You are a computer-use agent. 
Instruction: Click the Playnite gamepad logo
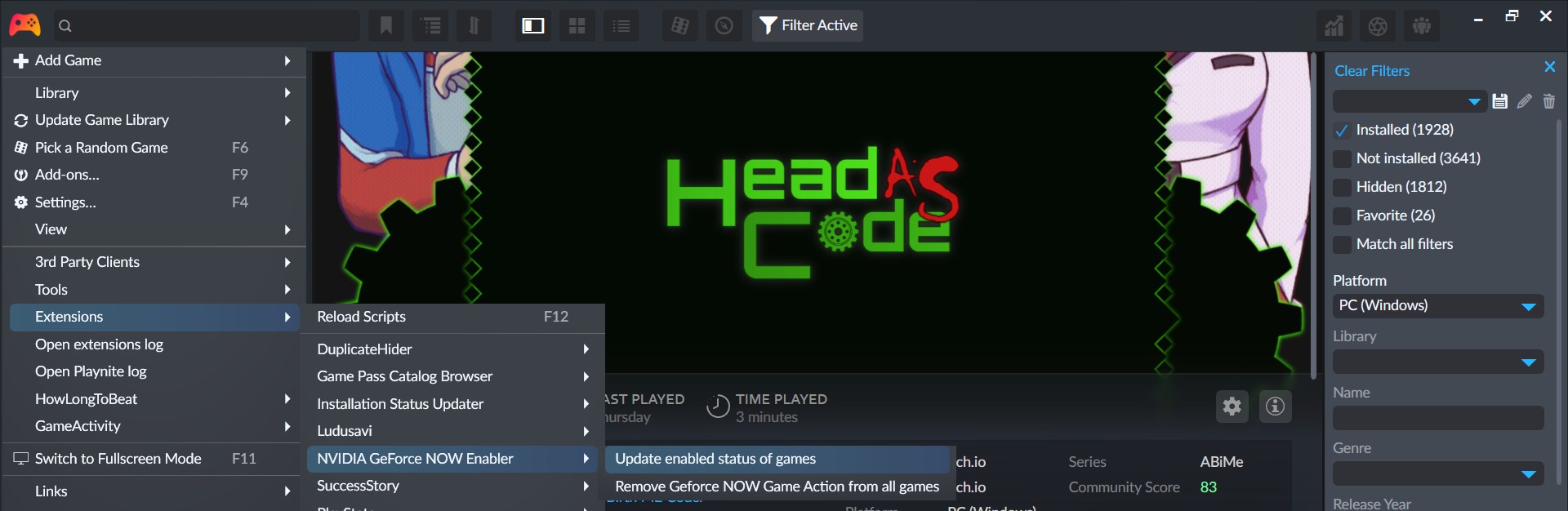tap(24, 25)
